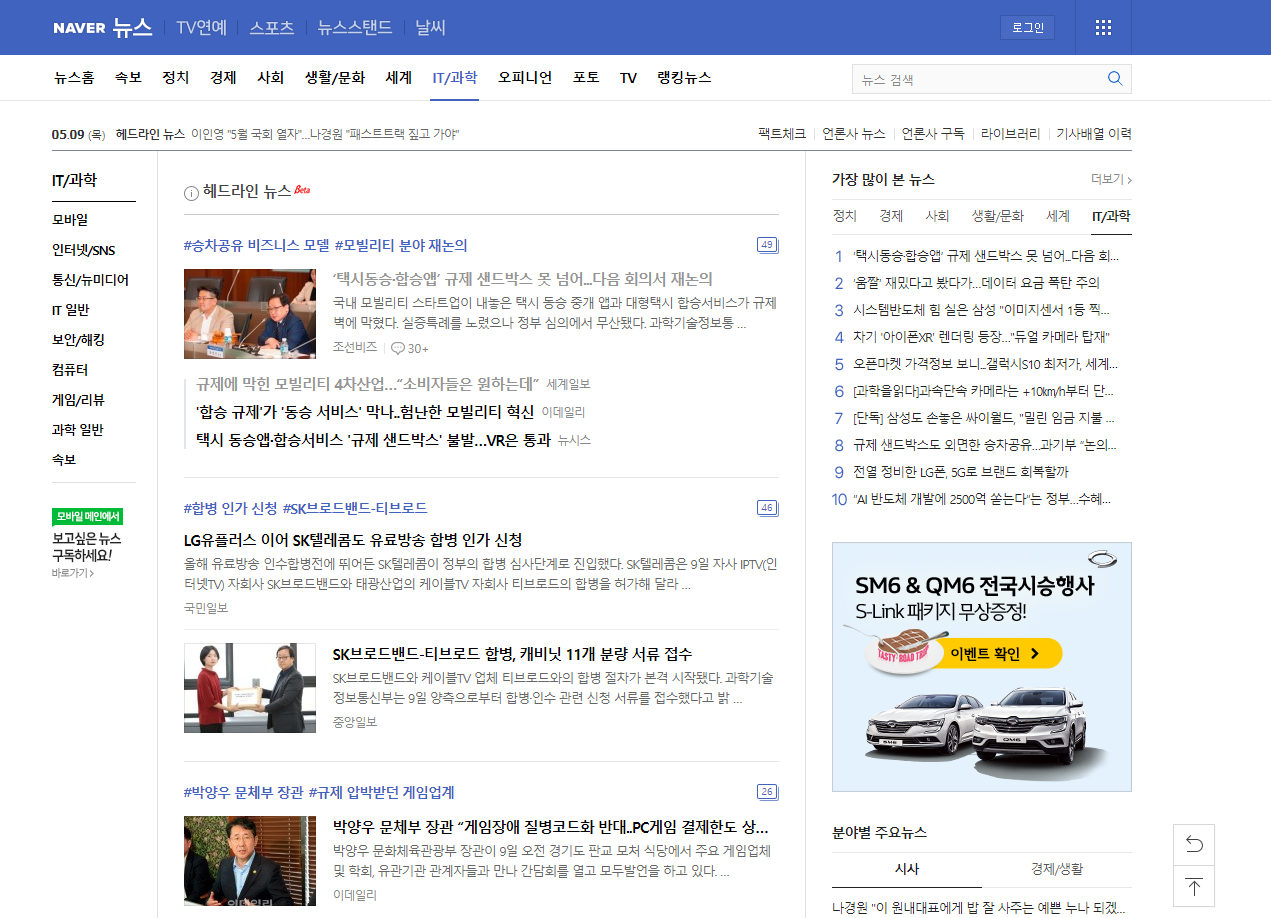Select 게임/리뷰 in left sidebar
The width and height of the screenshot is (1271, 918).
point(78,400)
